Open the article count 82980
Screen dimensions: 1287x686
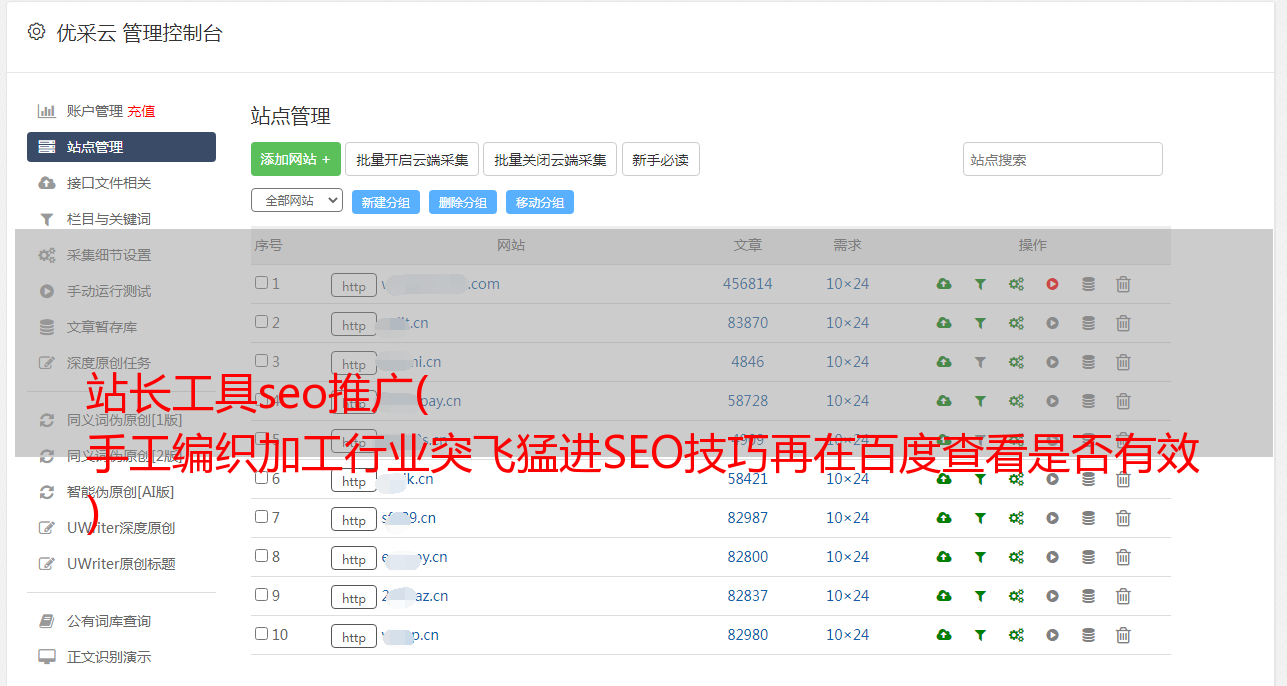pyautogui.click(x=748, y=635)
